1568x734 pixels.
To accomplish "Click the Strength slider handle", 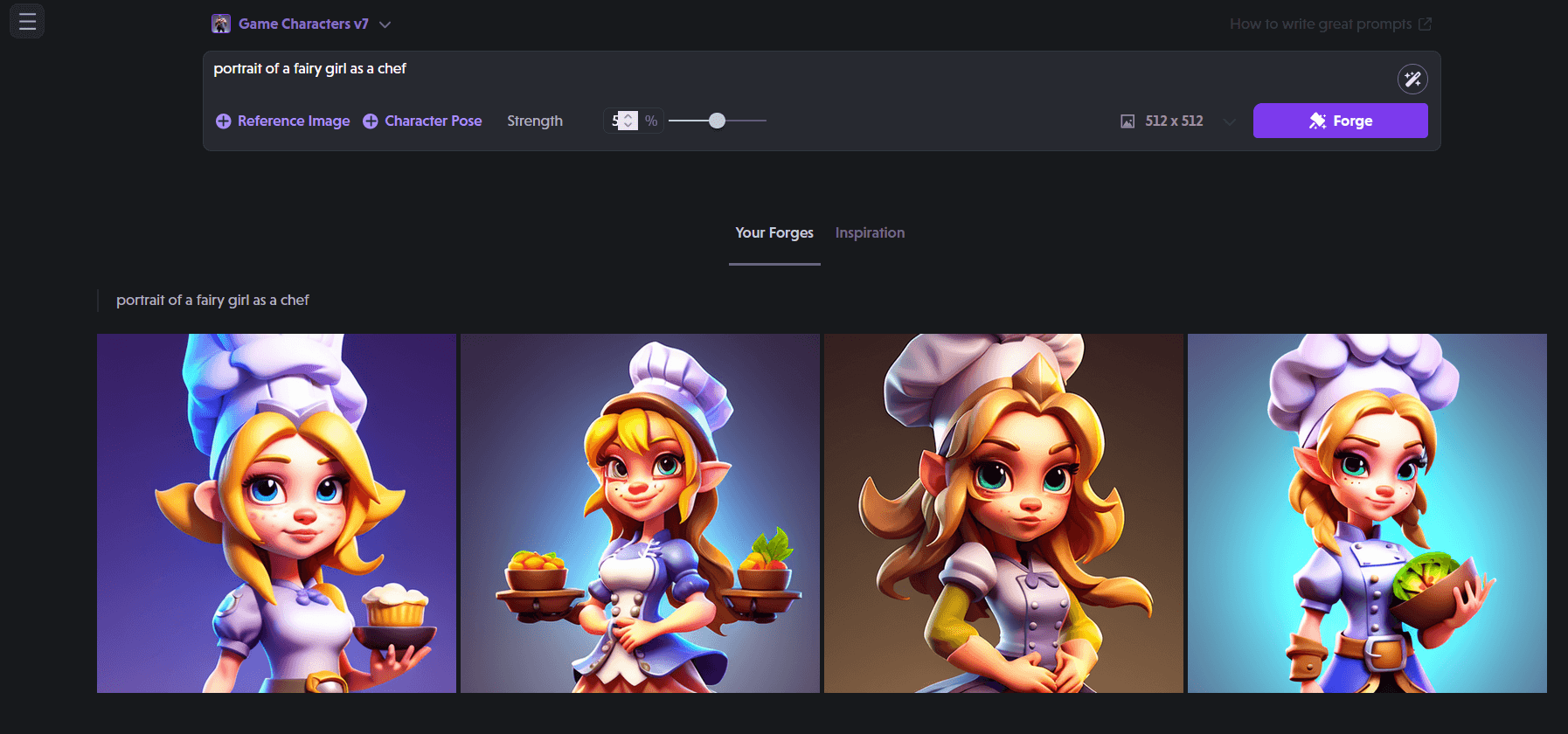I will (717, 121).
